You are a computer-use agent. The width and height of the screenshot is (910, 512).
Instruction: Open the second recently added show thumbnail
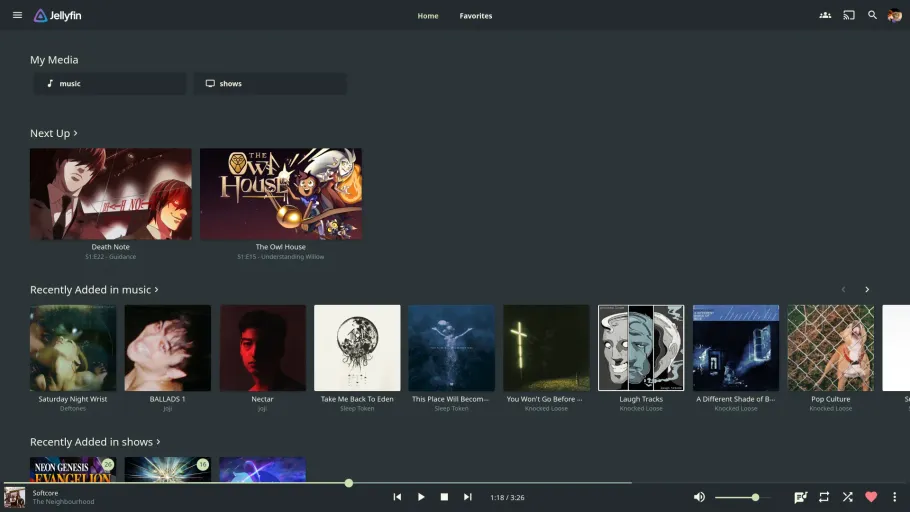[168, 469]
